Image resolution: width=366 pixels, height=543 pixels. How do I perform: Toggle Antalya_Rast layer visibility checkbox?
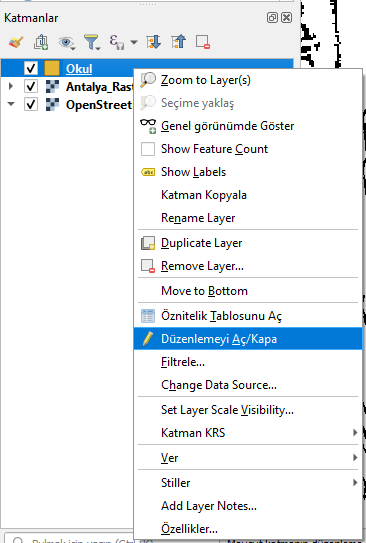31,86
